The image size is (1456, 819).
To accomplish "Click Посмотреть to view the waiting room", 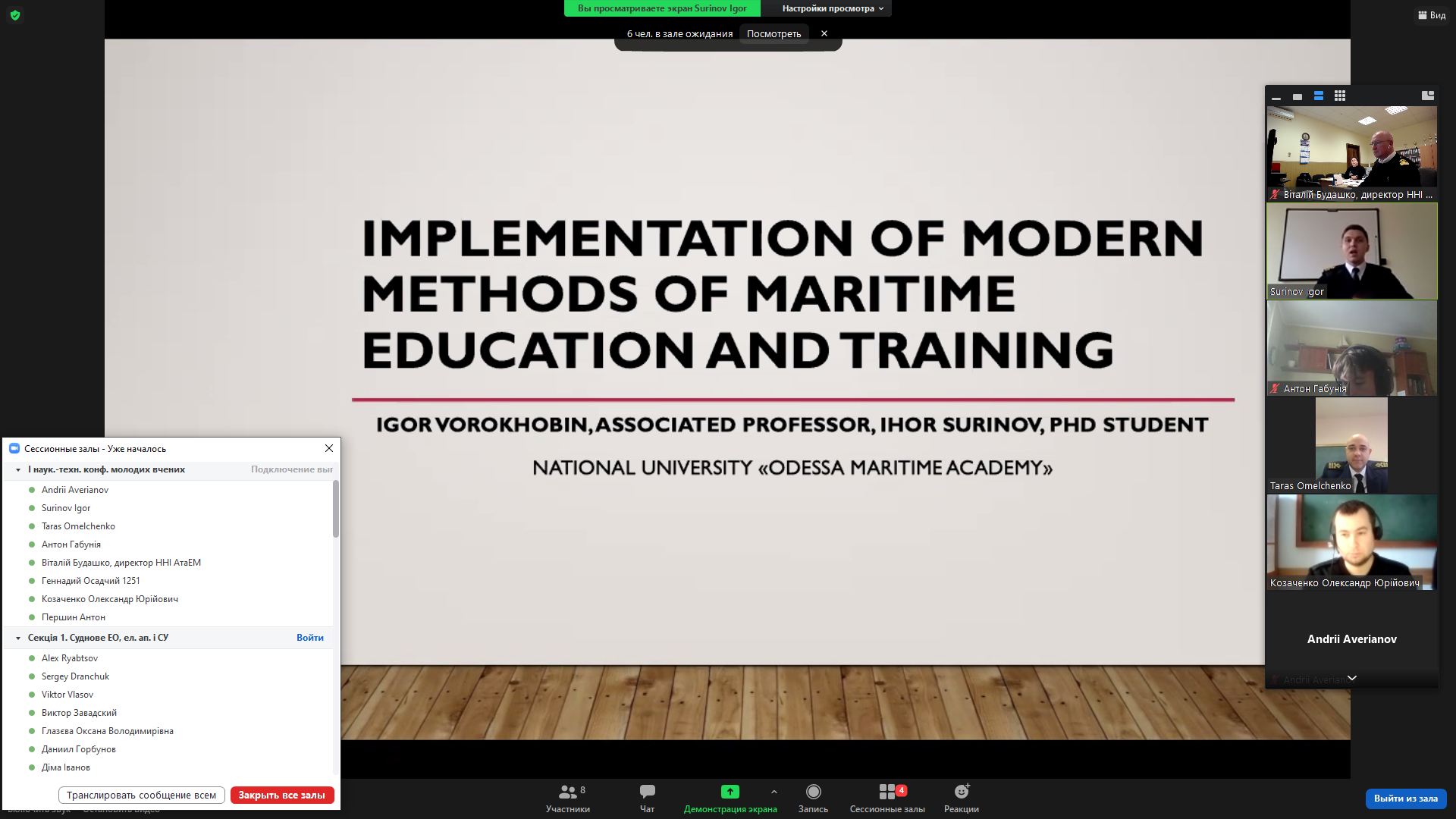I will [x=773, y=33].
